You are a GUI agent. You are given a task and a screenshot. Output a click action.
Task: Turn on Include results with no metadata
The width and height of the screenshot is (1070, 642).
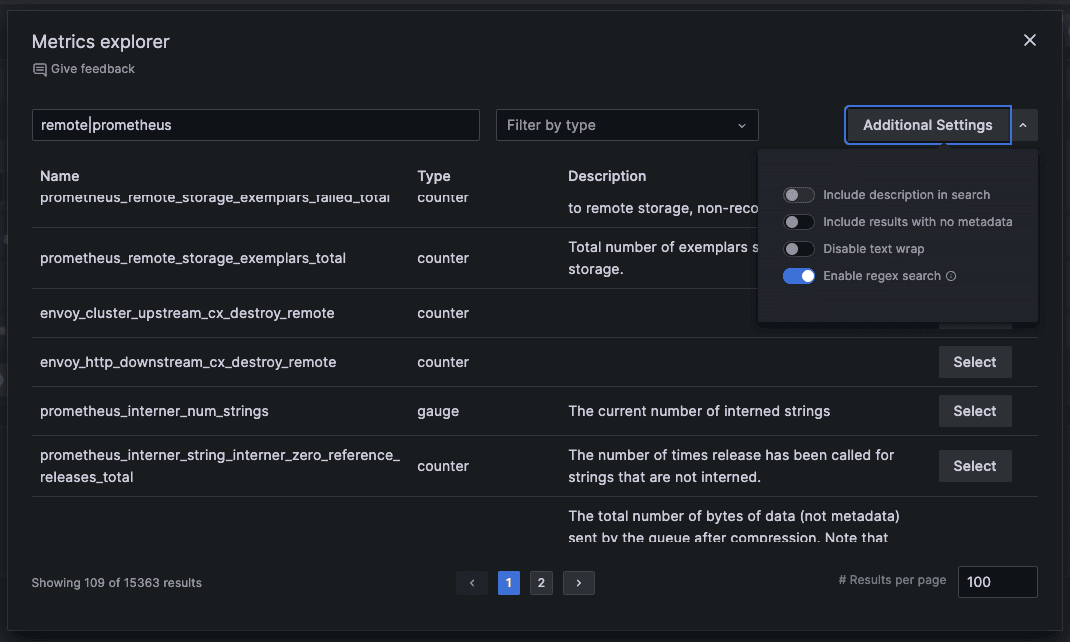pyautogui.click(x=797, y=222)
